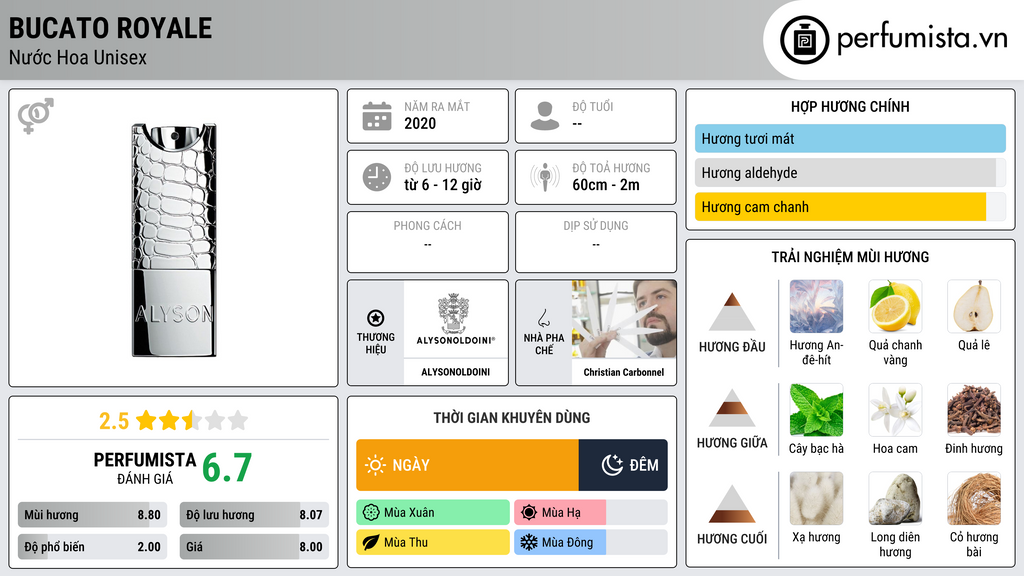The width and height of the screenshot is (1024, 576).
Task: Click the Thời gian khuyên dùng heading
Action: (x=512, y=417)
